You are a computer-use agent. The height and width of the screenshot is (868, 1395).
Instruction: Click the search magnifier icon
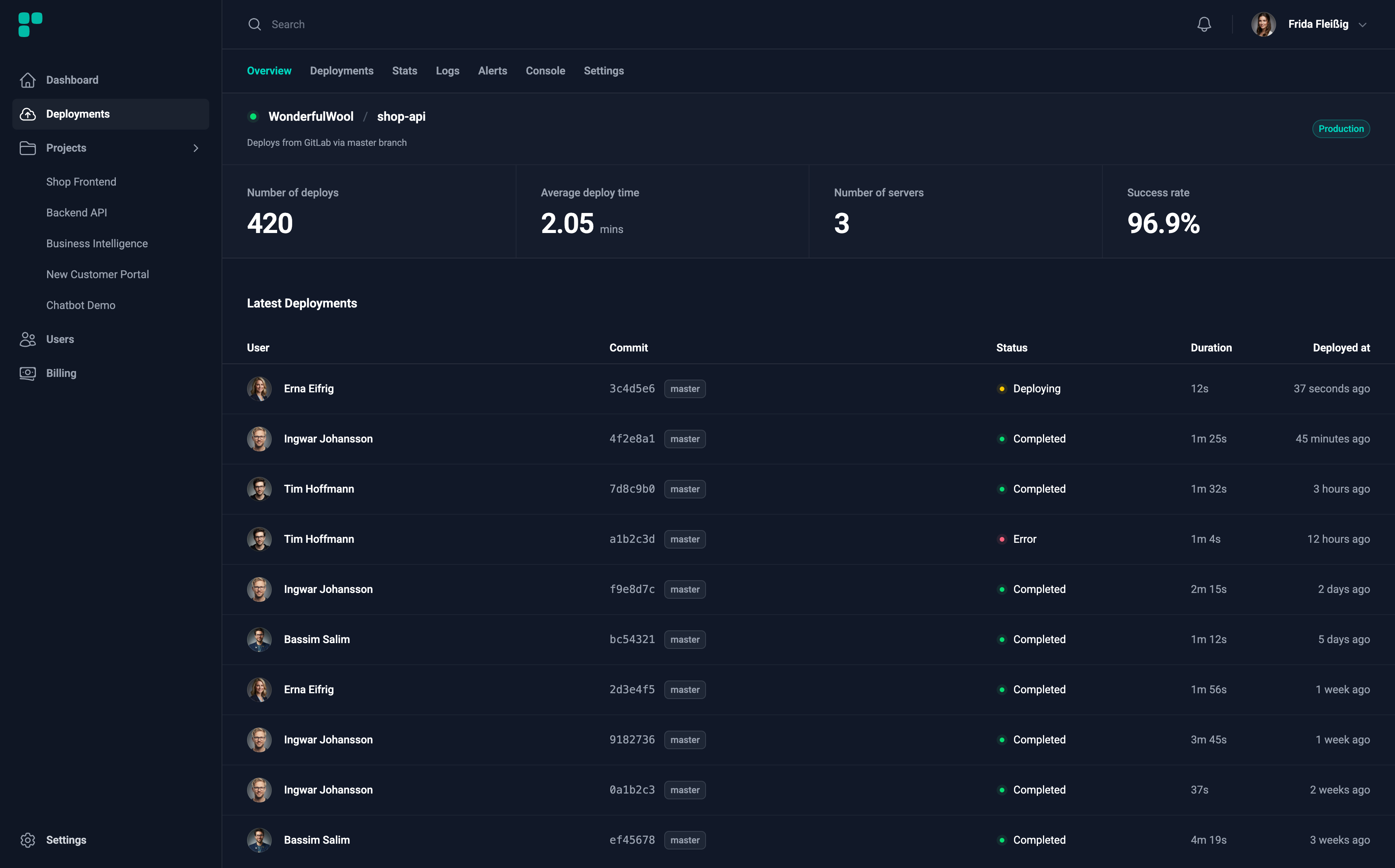click(254, 24)
